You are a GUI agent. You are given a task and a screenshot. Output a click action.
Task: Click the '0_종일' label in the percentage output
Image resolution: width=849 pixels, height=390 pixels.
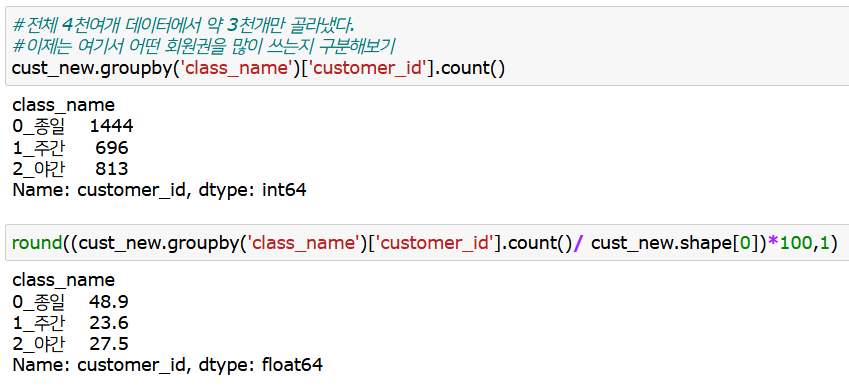(38, 302)
